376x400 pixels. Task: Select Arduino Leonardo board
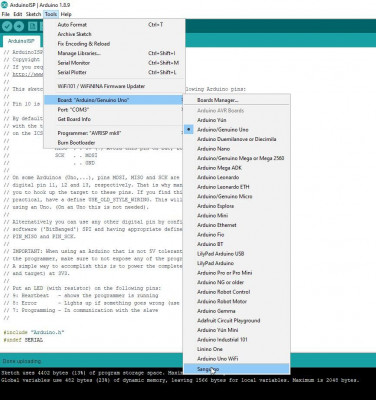(x=237, y=177)
